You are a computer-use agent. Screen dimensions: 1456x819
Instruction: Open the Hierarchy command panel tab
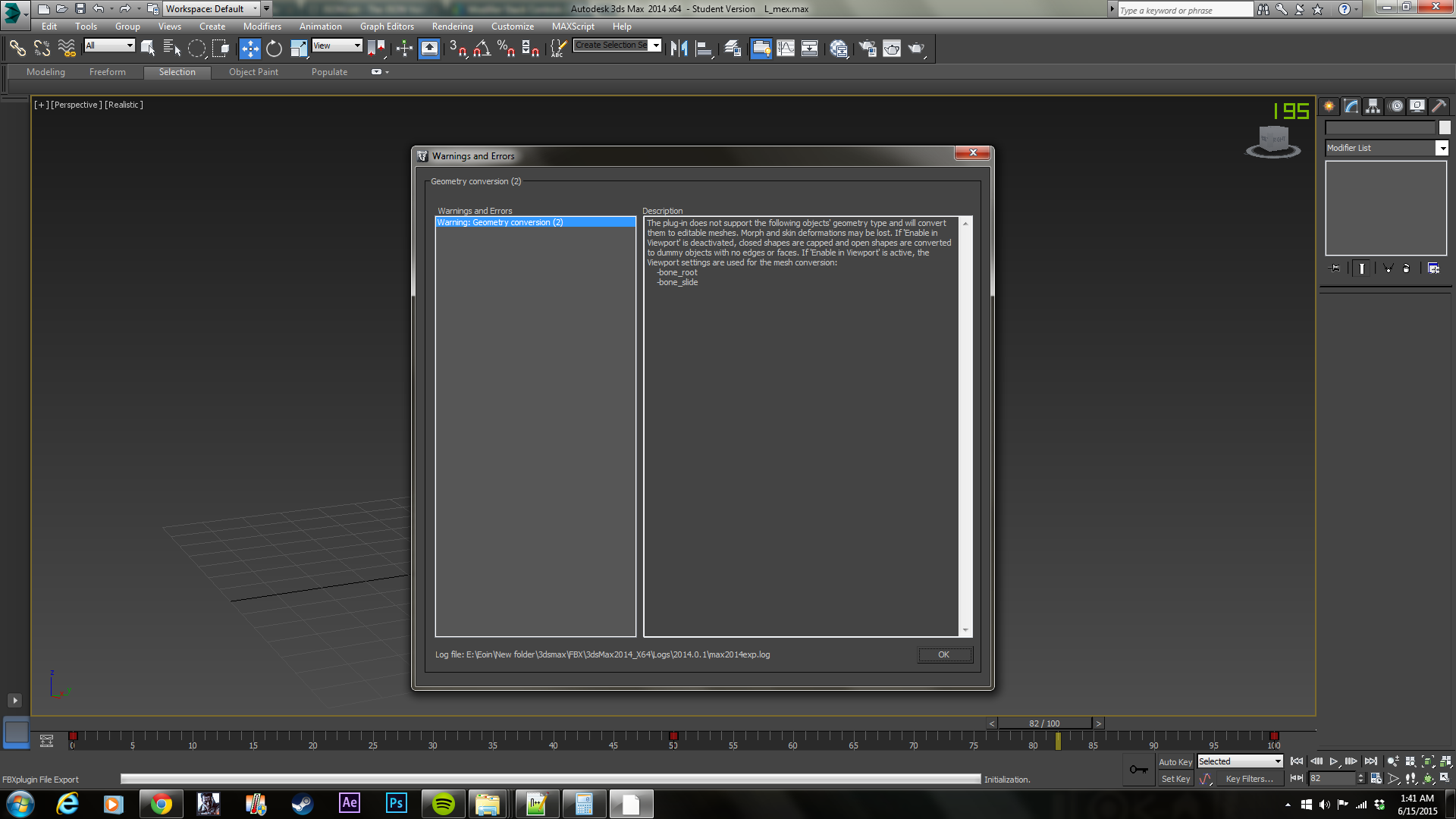coord(1373,107)
